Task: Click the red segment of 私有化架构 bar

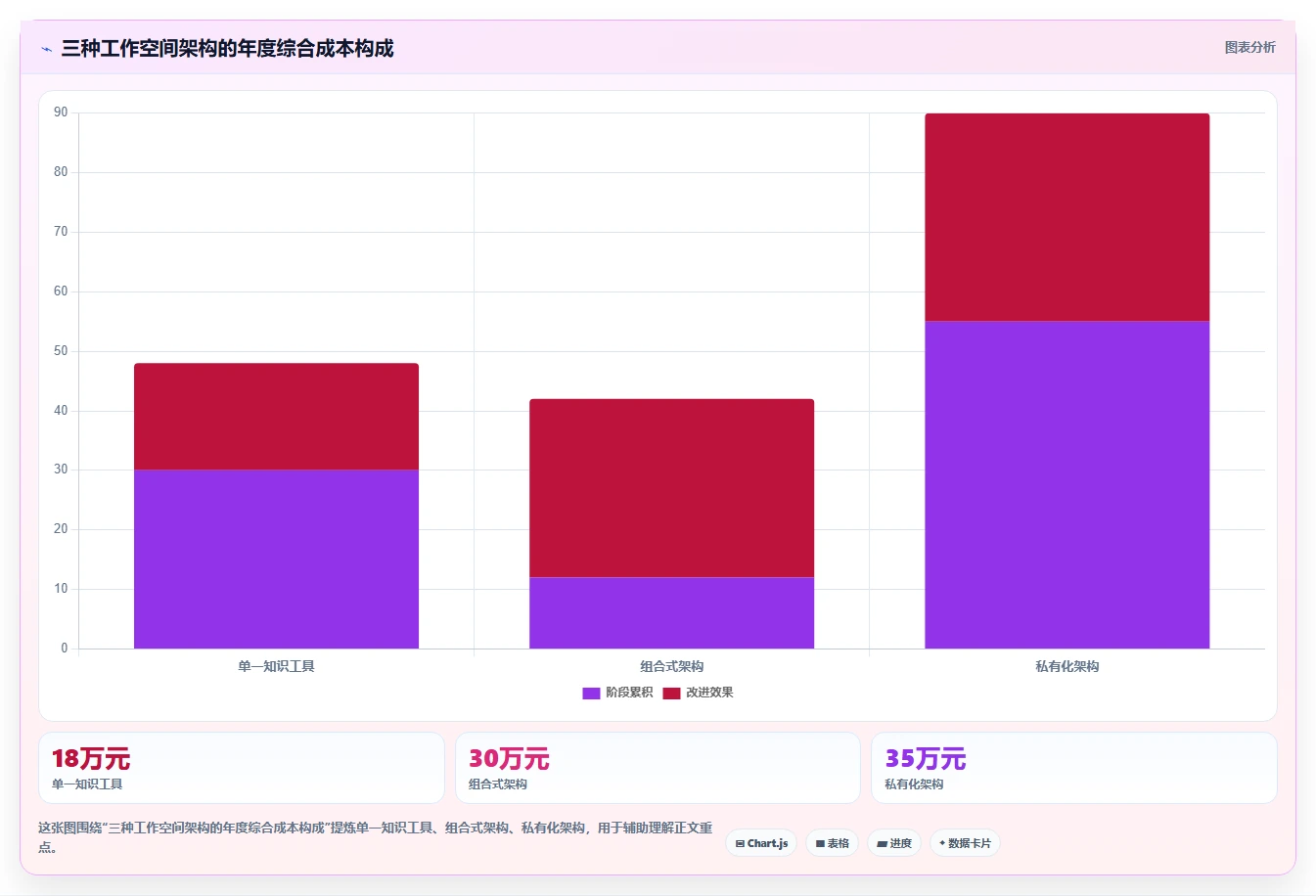Action: coord(1067,217)
